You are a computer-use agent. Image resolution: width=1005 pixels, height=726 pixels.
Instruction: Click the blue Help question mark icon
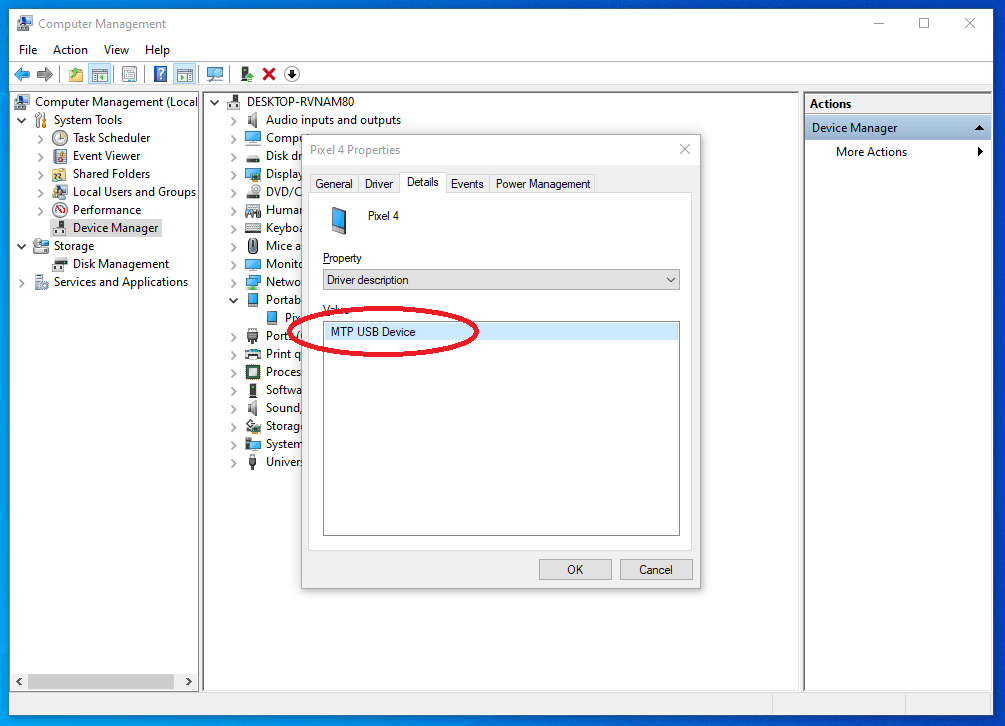coord(160,74)
